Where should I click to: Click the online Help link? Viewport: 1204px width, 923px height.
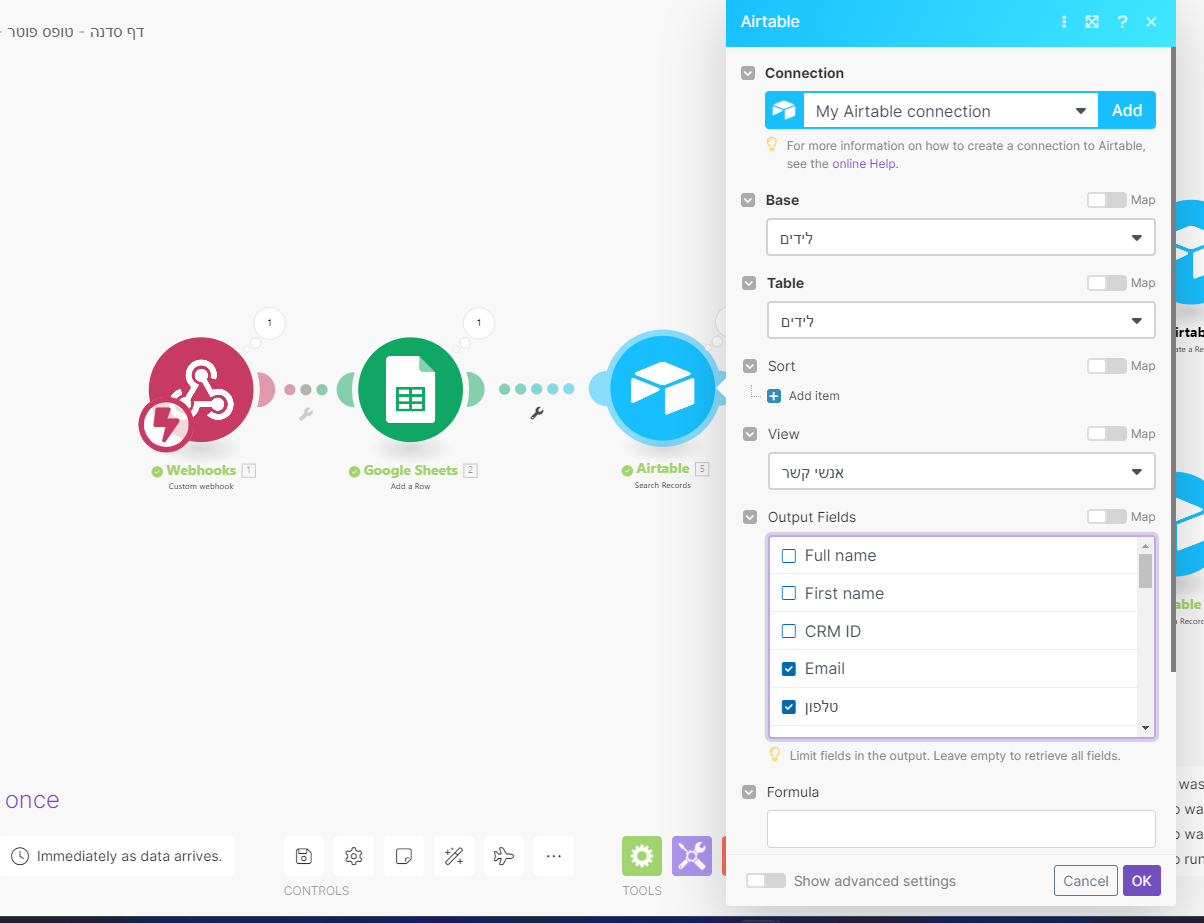(863, 164)
